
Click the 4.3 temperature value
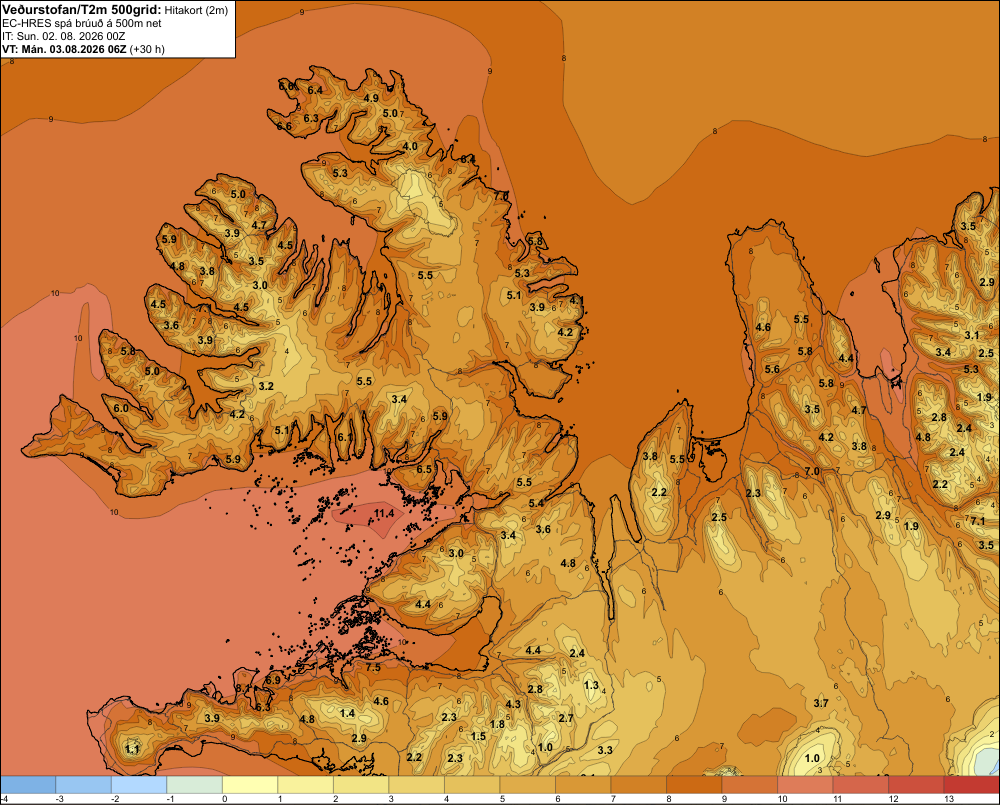[513, 704]
